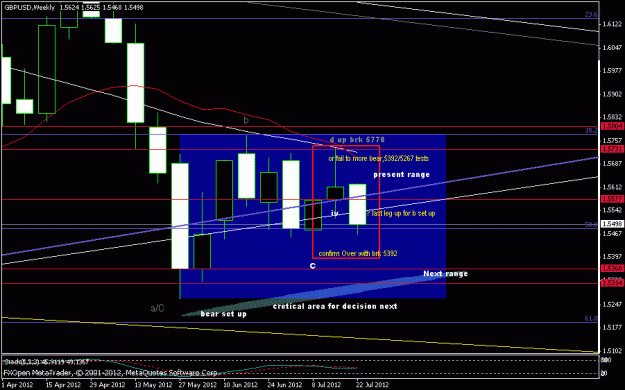
Task: Click the 1.6122 price axis value
Action: 613,24
